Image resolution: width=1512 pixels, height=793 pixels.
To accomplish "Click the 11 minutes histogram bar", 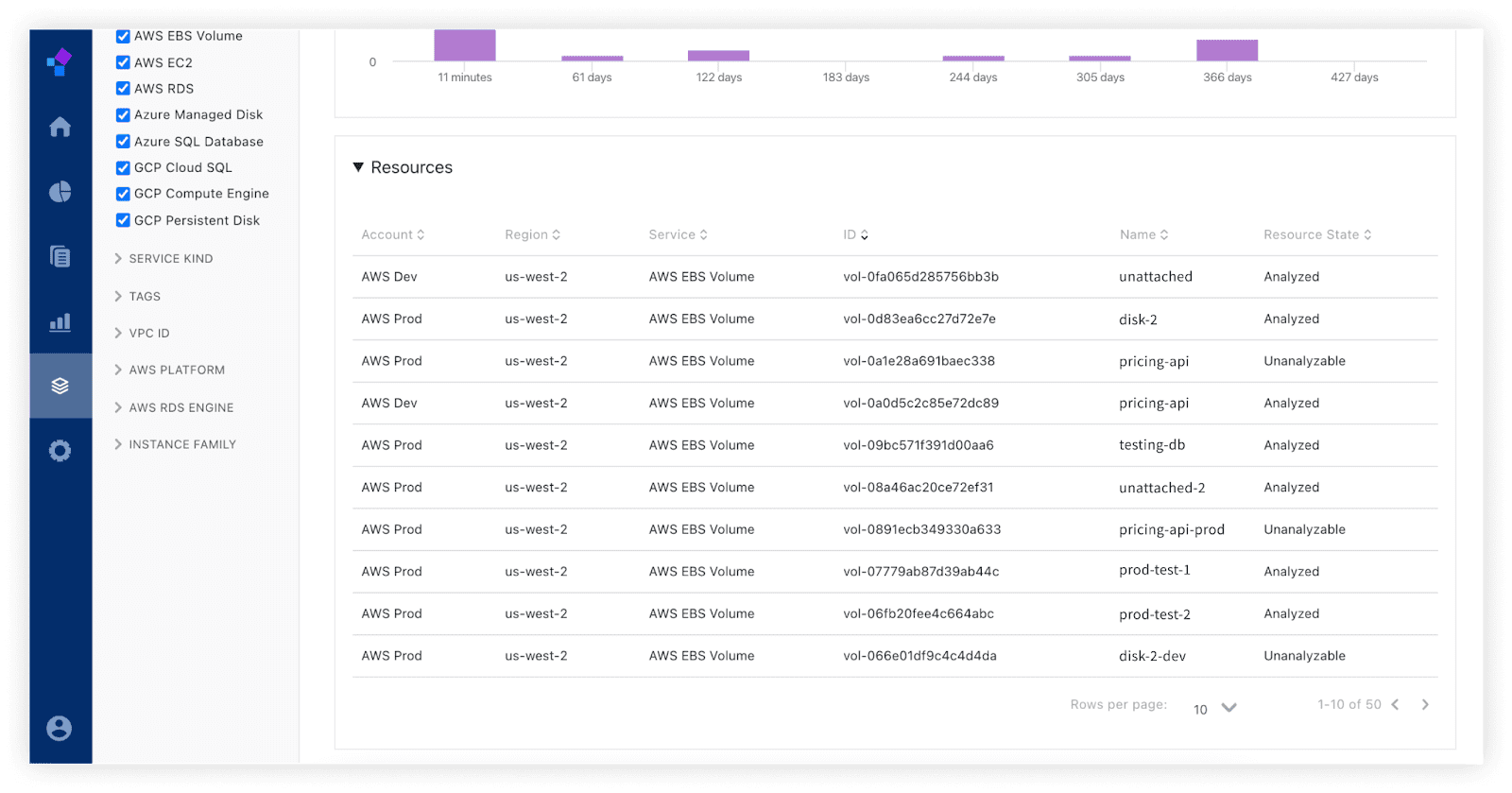I will coord(465,45).
